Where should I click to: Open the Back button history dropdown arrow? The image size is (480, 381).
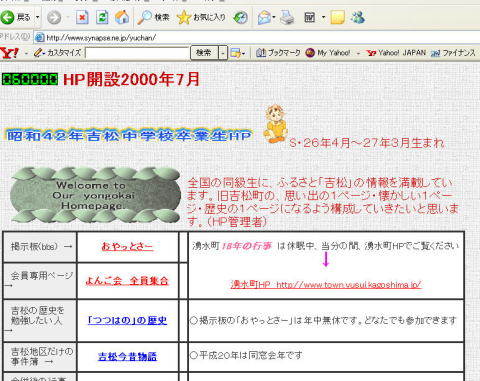point(37,17)
